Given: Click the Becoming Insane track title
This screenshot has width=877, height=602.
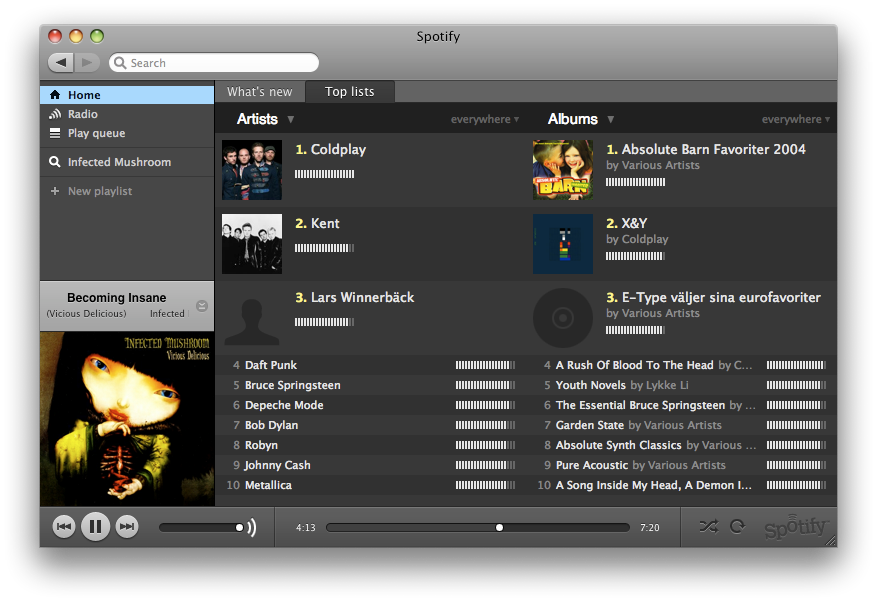Looking at the screenshot, I should pos(116,298).
